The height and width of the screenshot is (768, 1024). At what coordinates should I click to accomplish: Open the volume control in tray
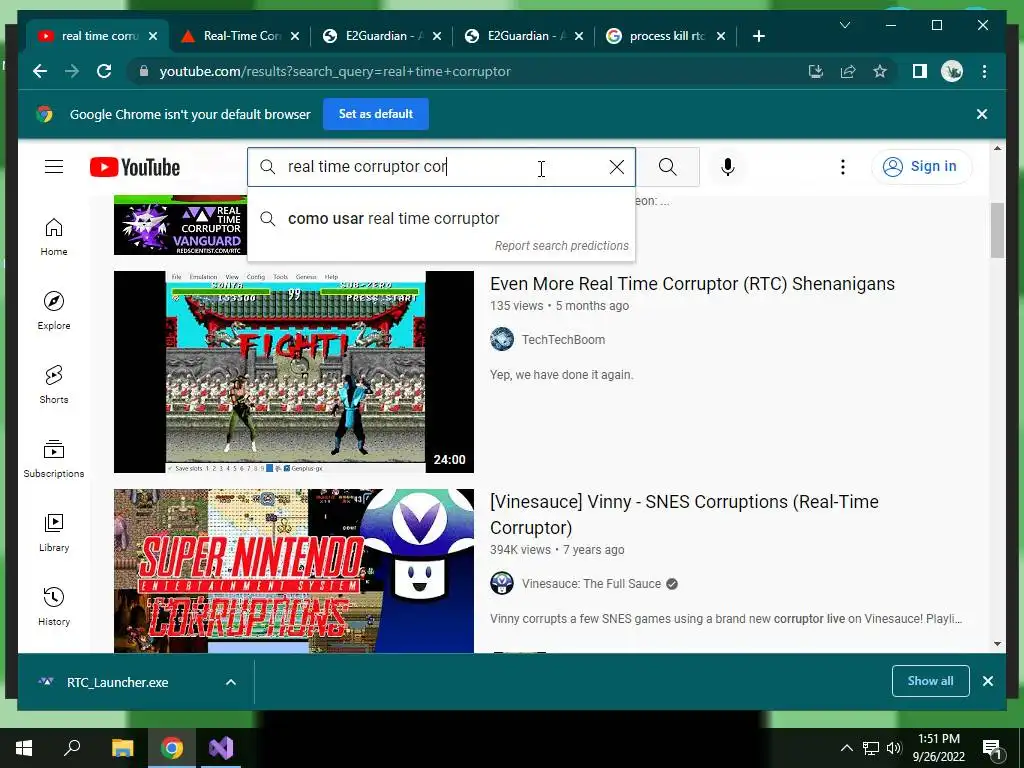894,748
